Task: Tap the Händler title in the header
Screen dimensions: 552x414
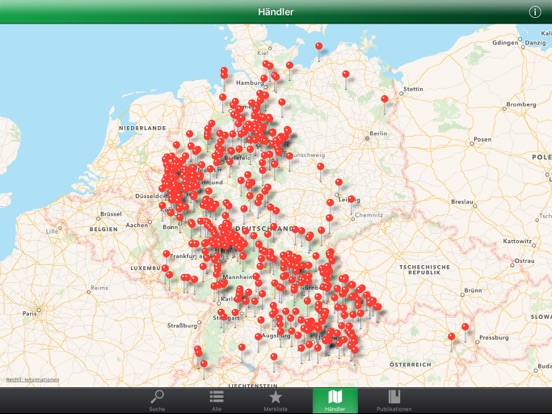Action: tap(276, 12)
